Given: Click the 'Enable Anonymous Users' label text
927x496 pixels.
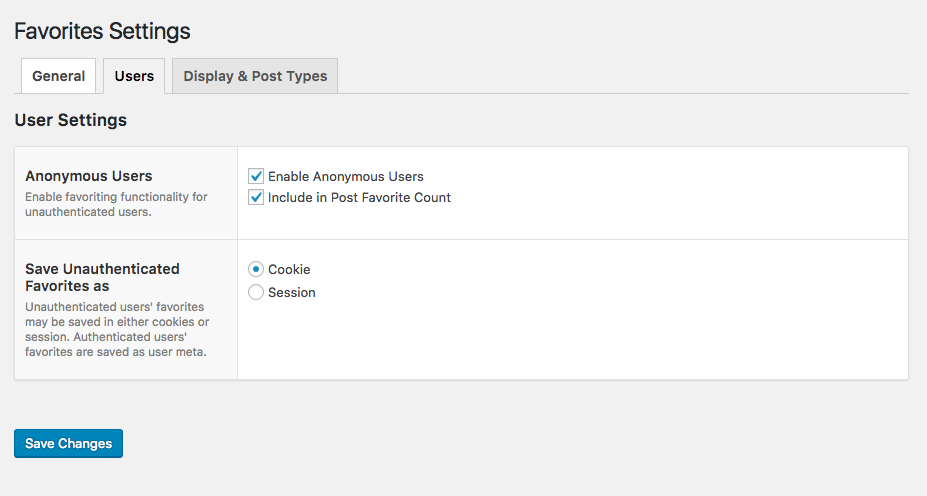Looking at the screenshot, I should [345, 176].
